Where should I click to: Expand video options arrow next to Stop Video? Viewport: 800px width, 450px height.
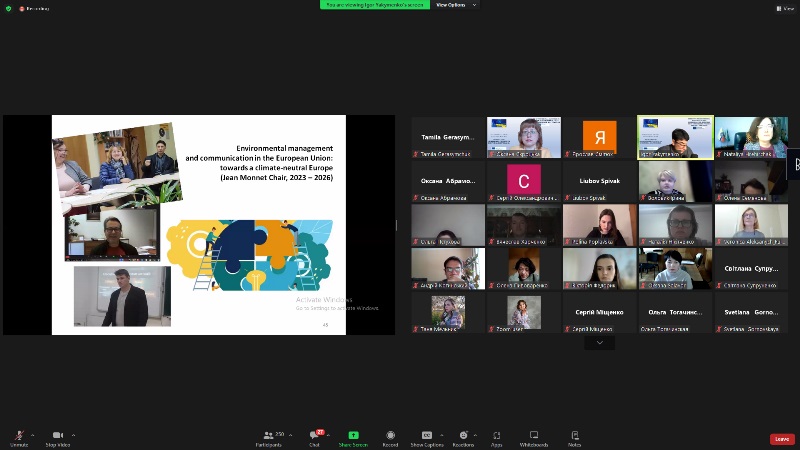[x=73, y=435]
